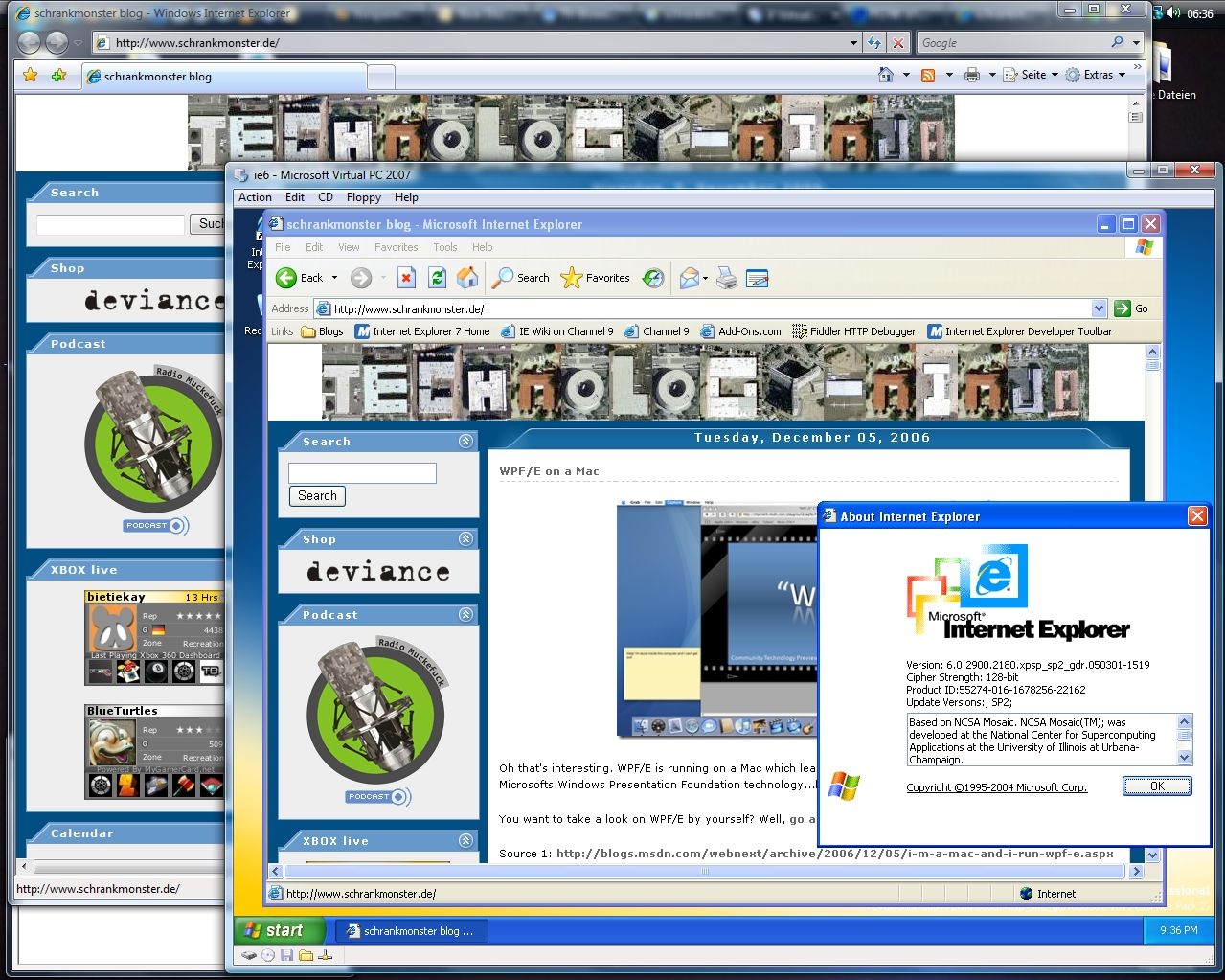The height and width of the screenshot is (980, 1225).
Task: Open Fiddler HTTP Debugger link
Action: tap(853, 331)
